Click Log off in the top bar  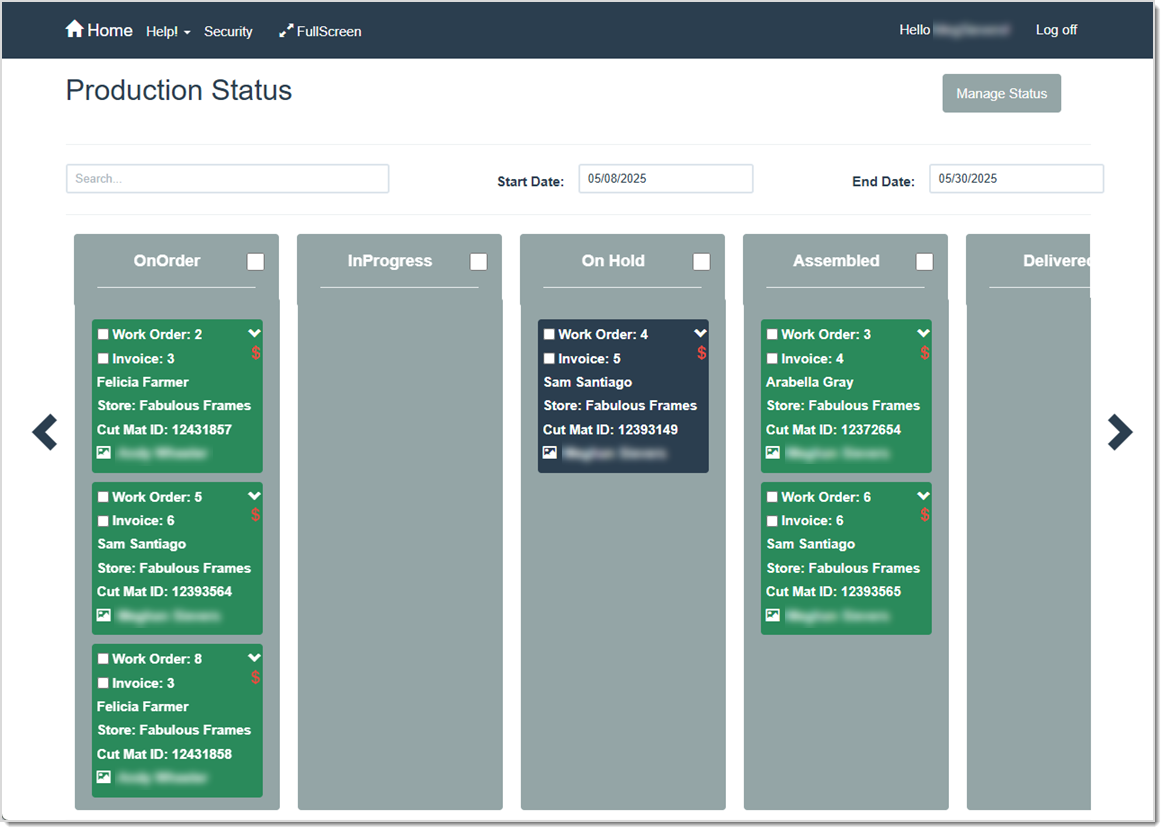[1056, 30]
